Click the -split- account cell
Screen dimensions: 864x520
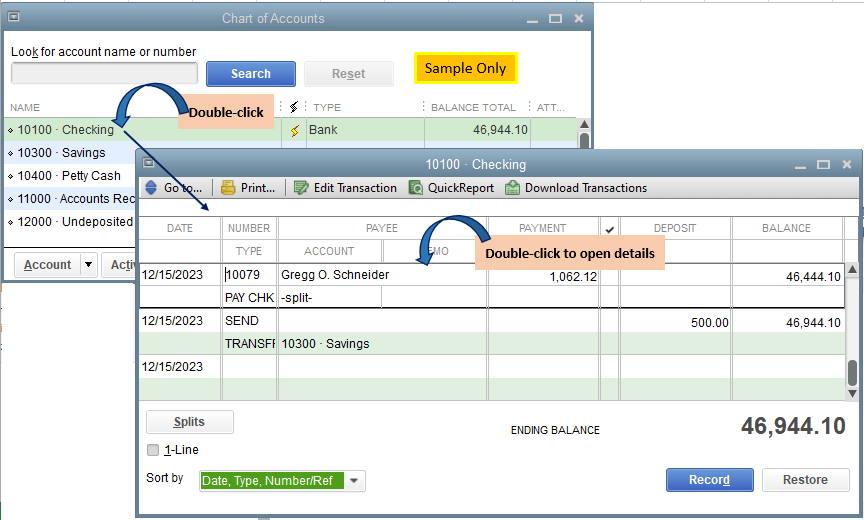(x=296, y=298)
